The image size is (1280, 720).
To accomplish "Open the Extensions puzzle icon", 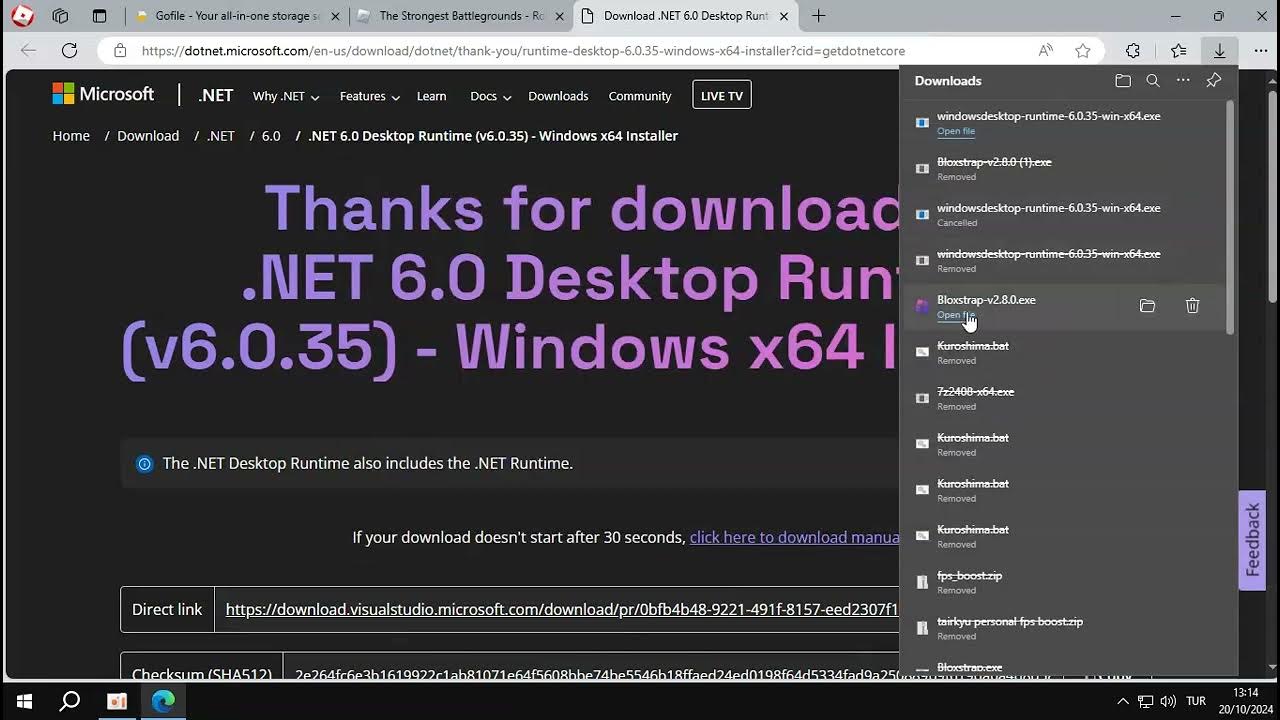I will pyautogui.click(x=1133, y=51).
